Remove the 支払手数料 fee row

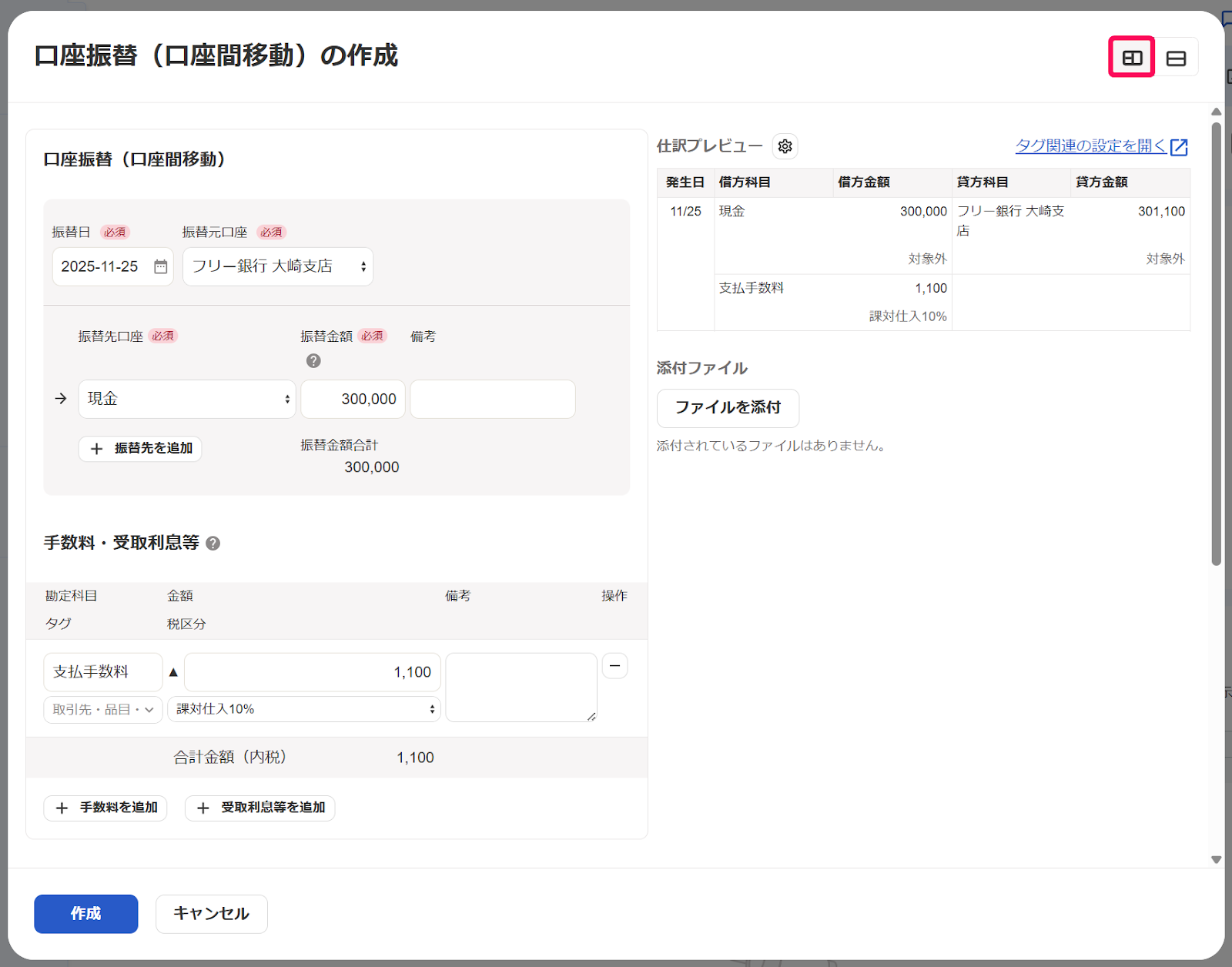coord(614,666)
